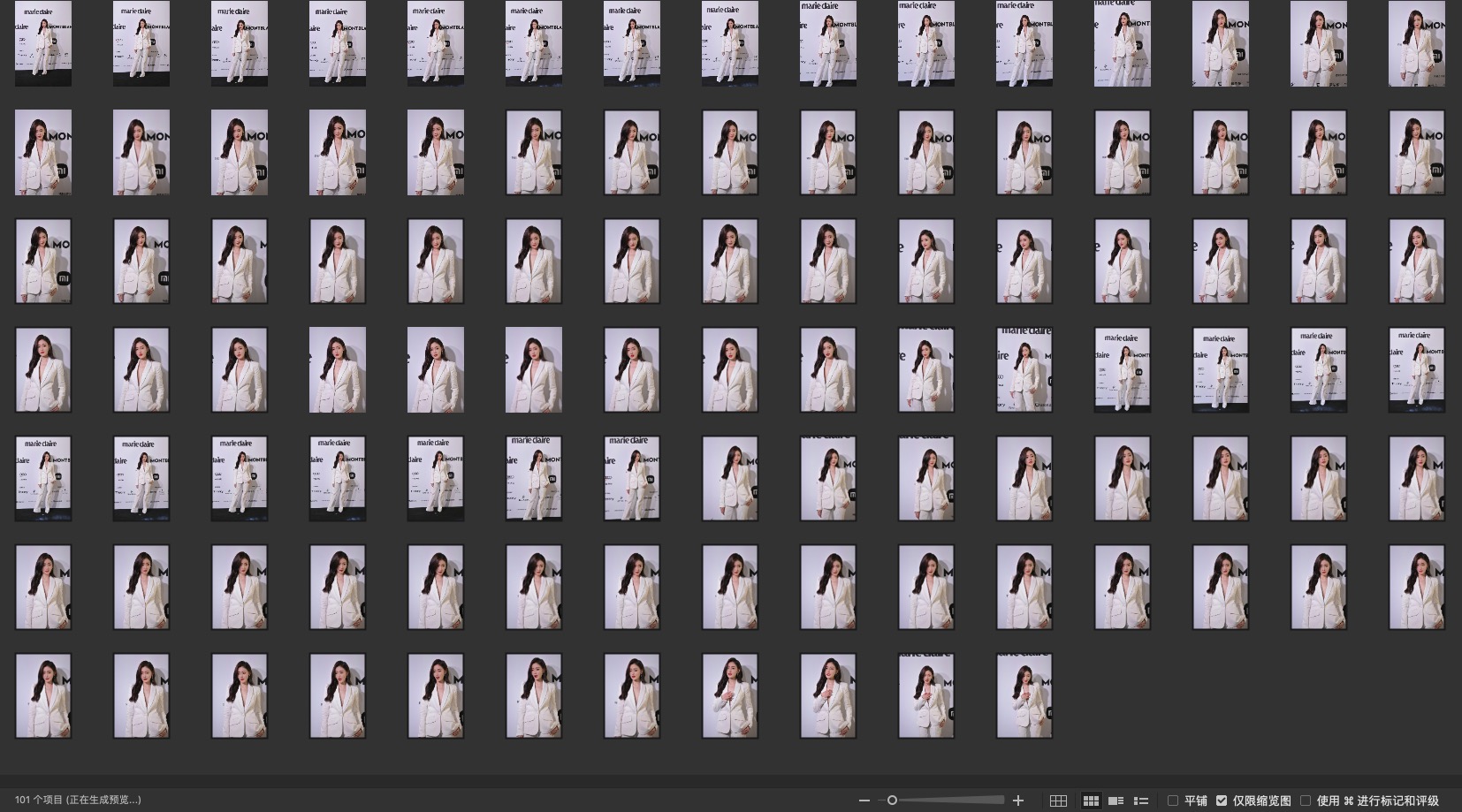The width and height of the screenshot is (1462, 812).
Task: Select the first thumbnail in the top row
Action: coord(43,43)
